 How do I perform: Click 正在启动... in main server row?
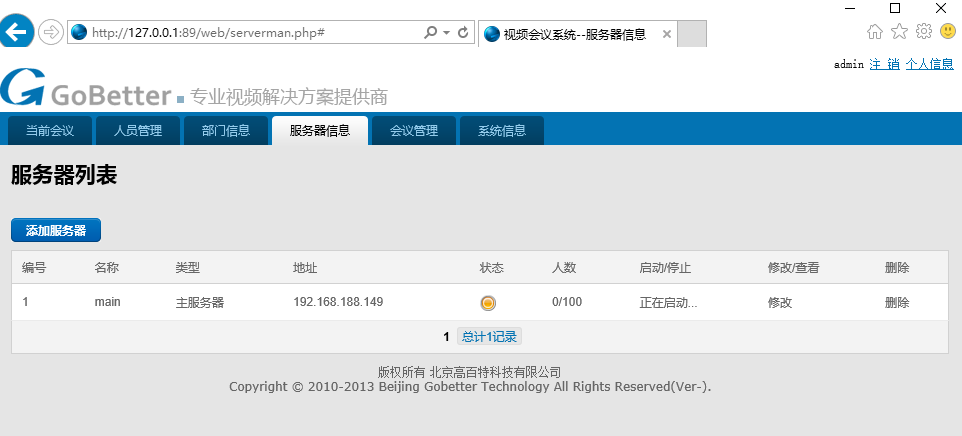[x=668, y=302]
